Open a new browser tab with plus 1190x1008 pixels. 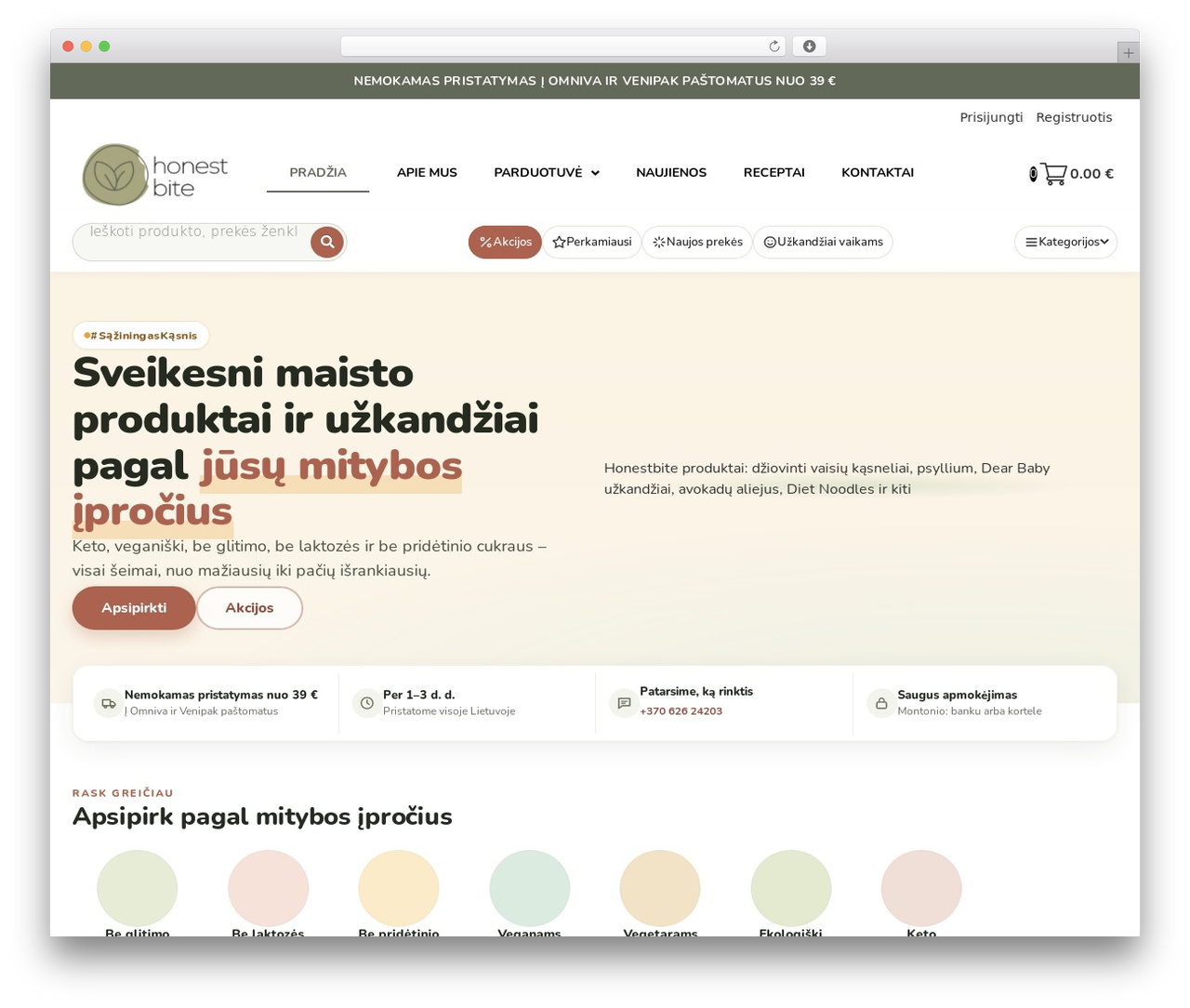(x=1129, y=53)
